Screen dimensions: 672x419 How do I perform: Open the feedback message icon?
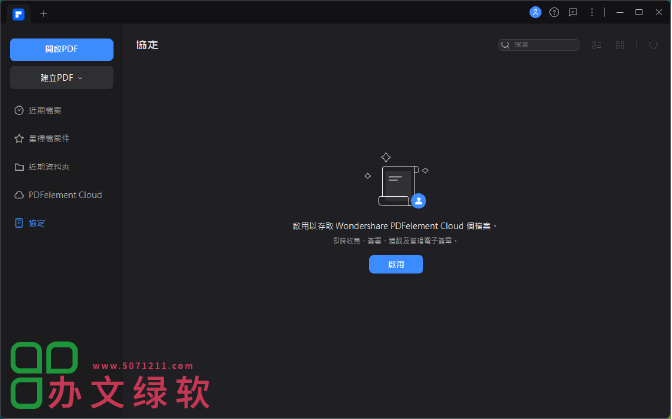(x=573, y=12)
